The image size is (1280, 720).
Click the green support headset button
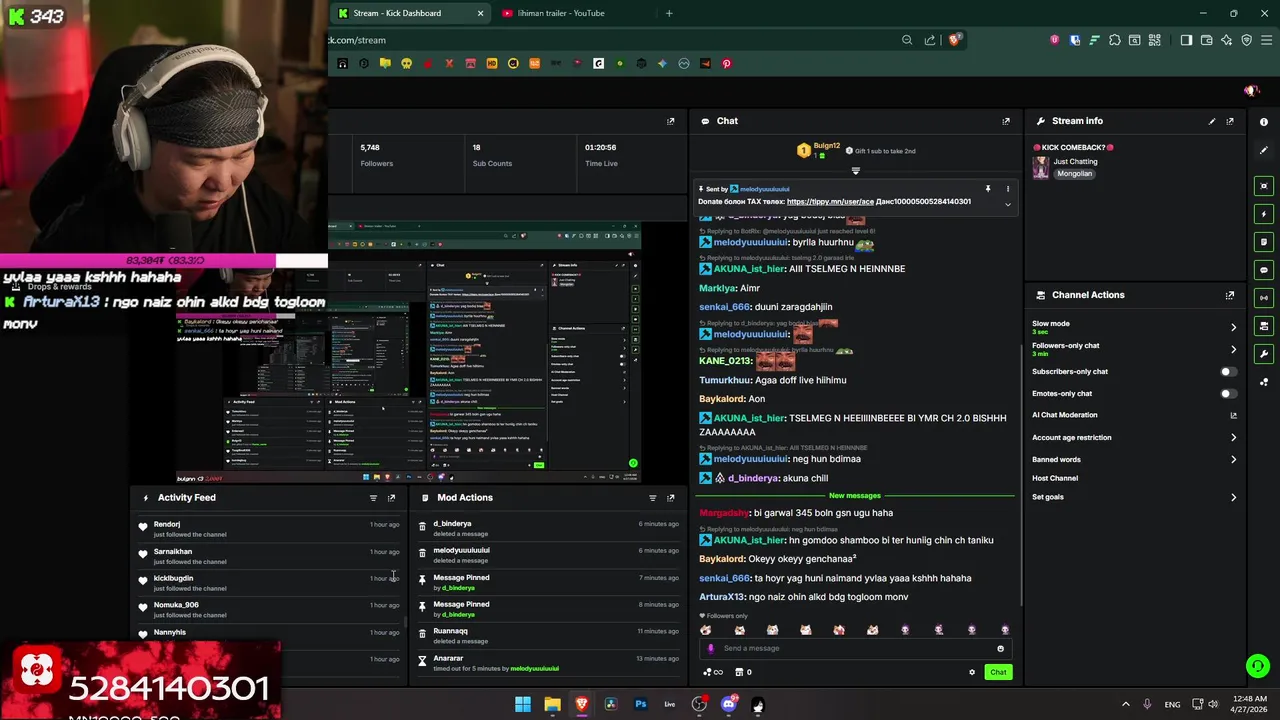1257,665
